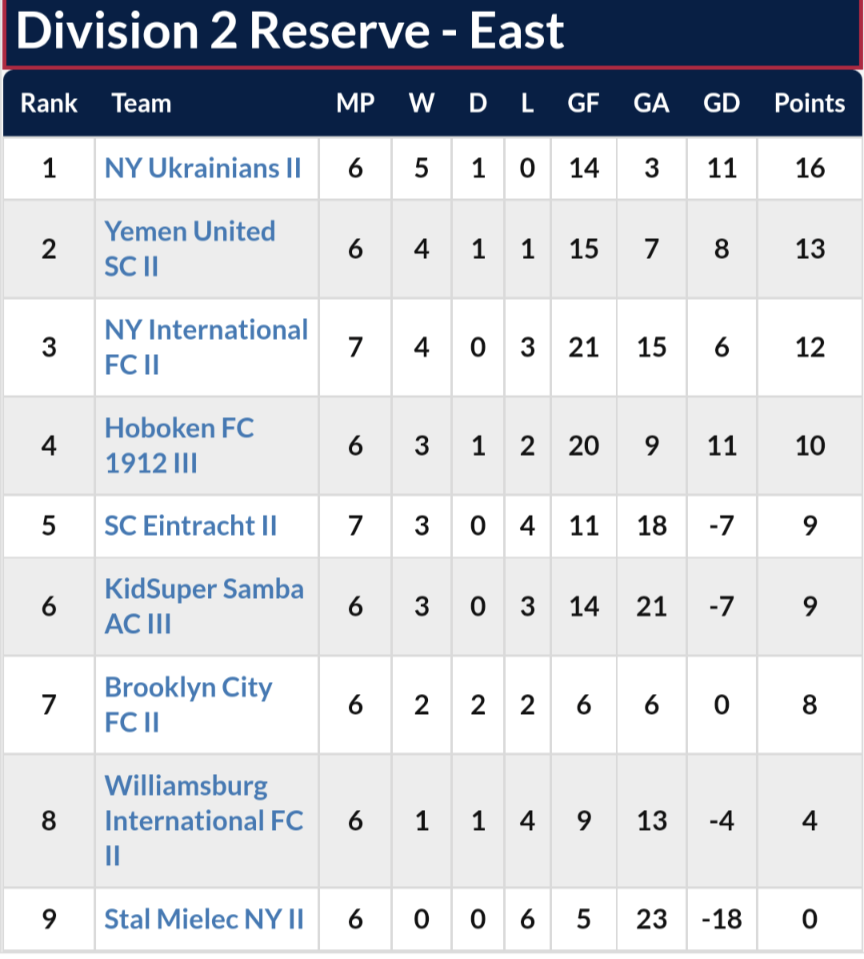Click Stal Mielec goal difference -18 cell
Screen dimensions: 864x959
click(722, 919)
